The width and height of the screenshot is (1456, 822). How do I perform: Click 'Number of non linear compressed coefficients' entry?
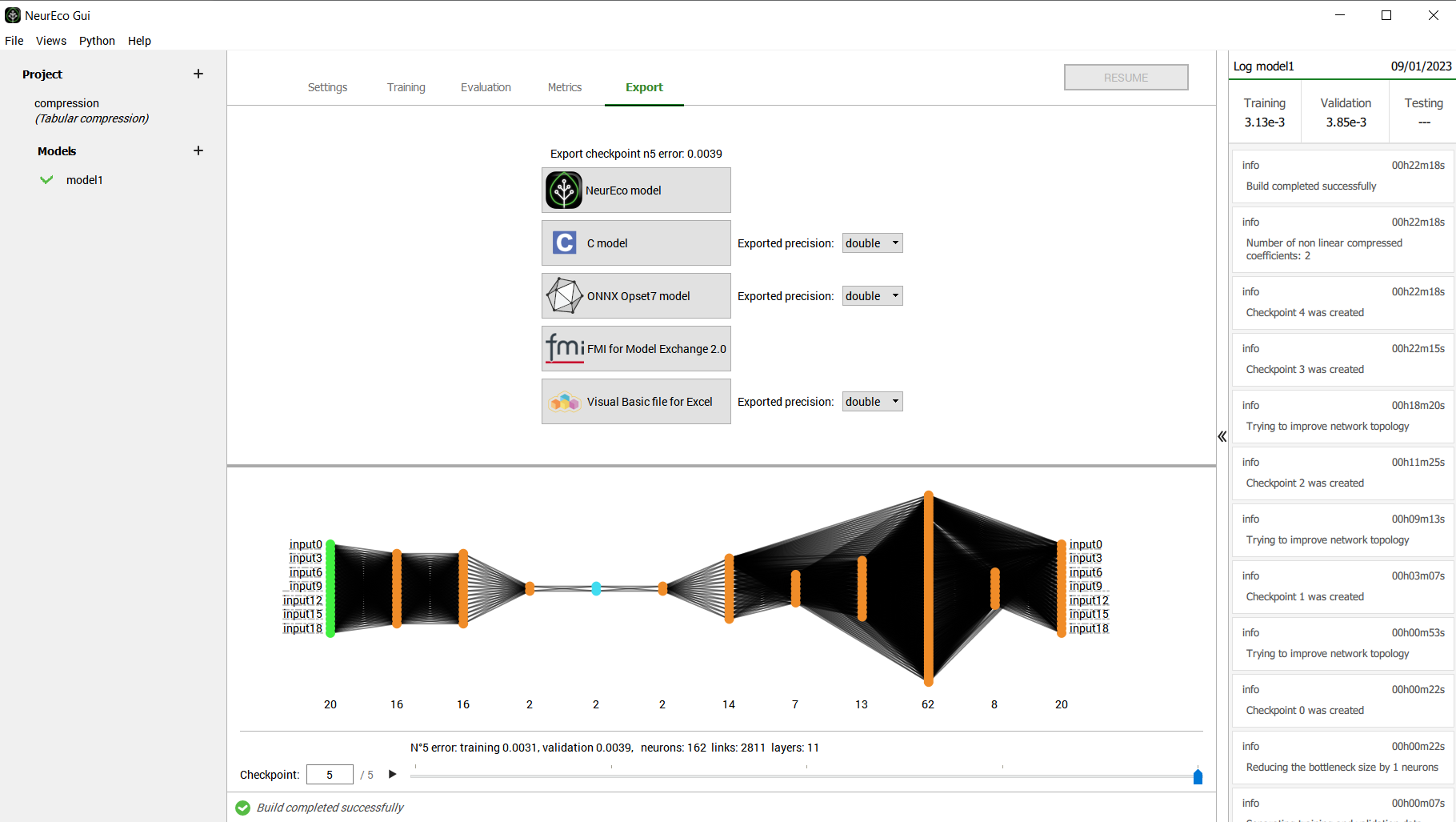1342,239
